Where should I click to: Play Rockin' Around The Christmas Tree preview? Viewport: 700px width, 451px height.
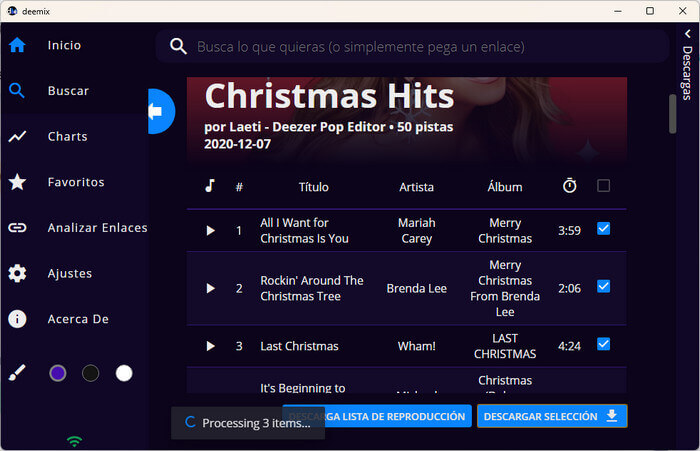(210, 288)
